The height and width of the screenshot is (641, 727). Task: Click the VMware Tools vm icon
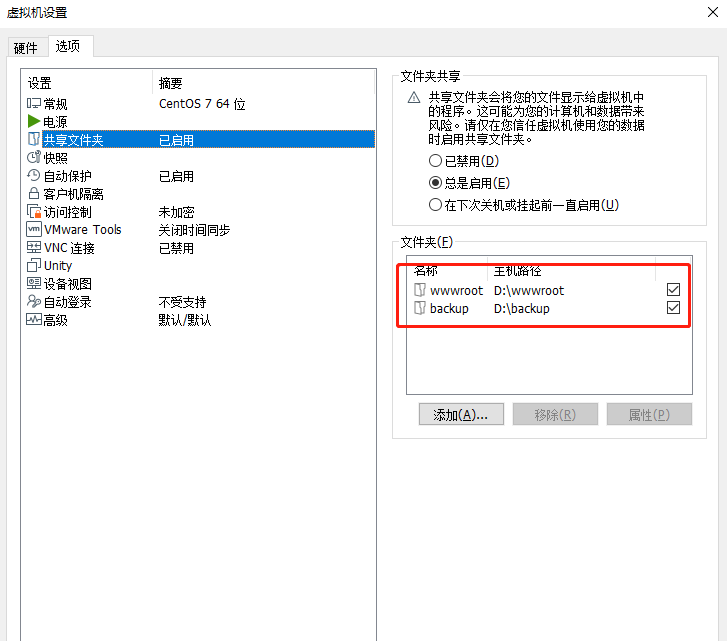coord(34,229)
